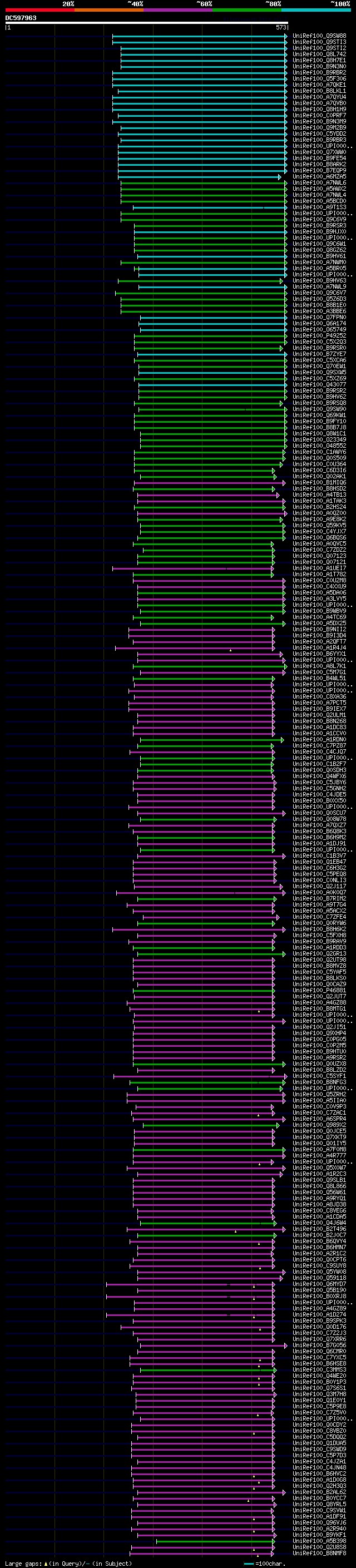
Task: Click the green ~80% legend segment
Action: point(247,10)
